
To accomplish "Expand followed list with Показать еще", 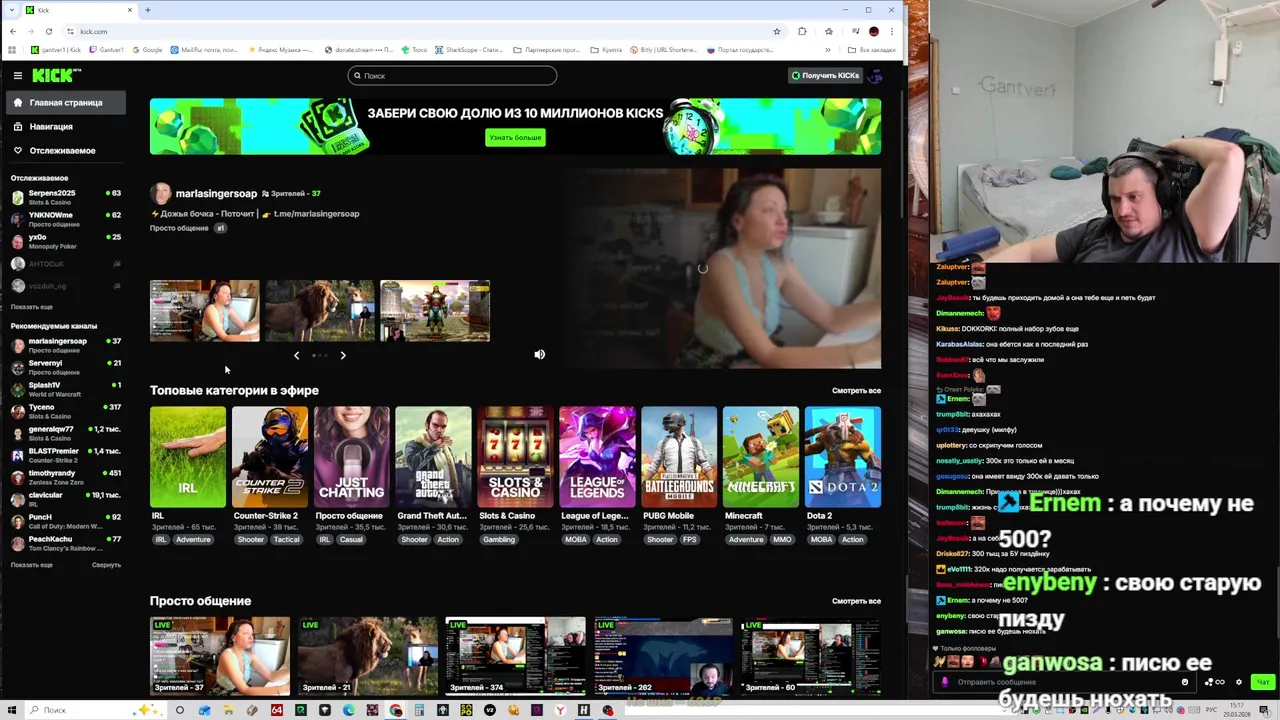I will [32, 307].
